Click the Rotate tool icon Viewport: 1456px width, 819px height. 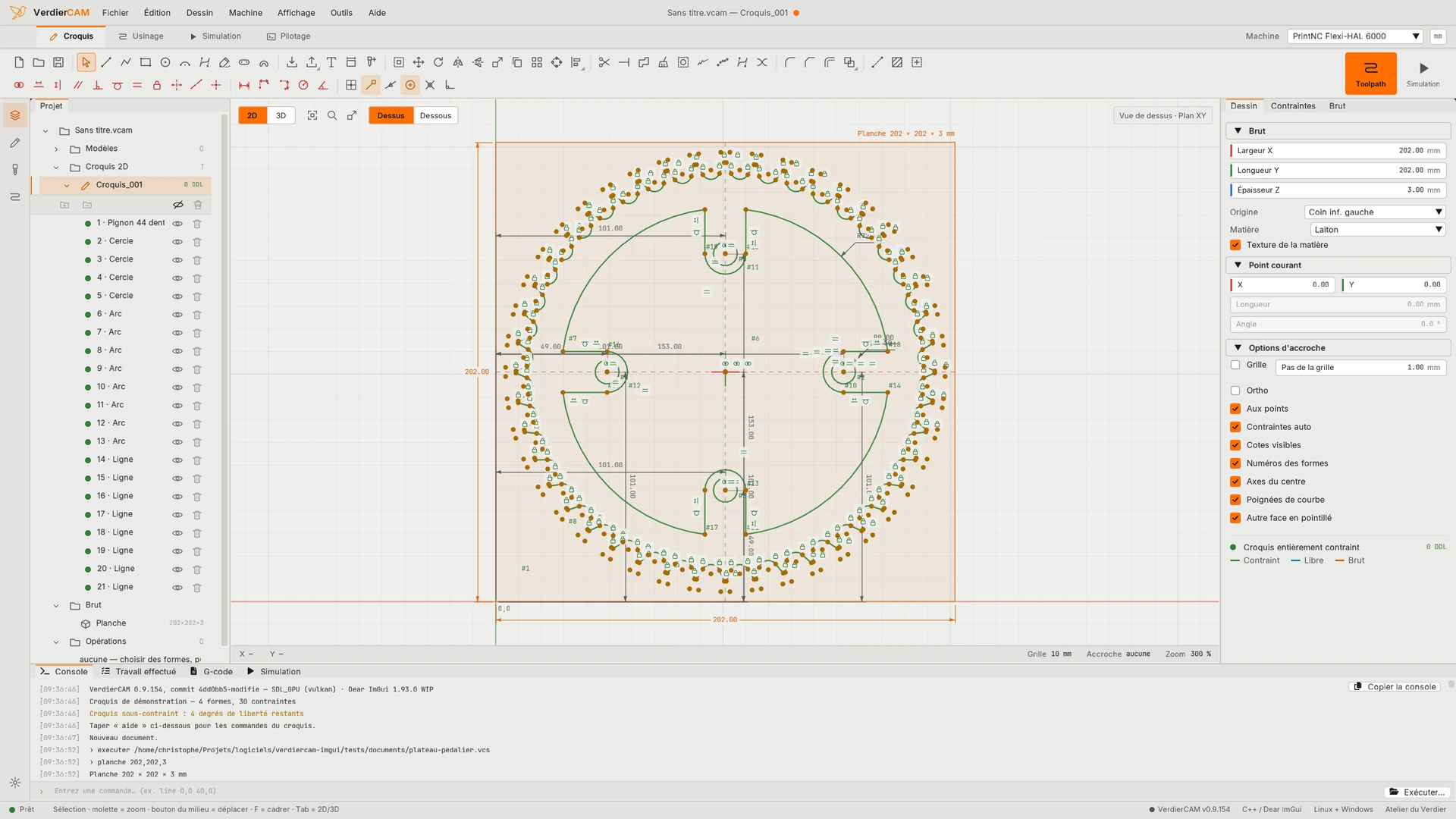(438, 63)
